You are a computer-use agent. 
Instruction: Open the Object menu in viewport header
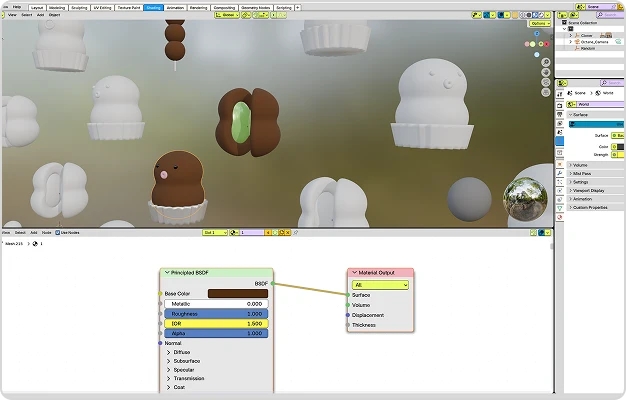[54, 15]
